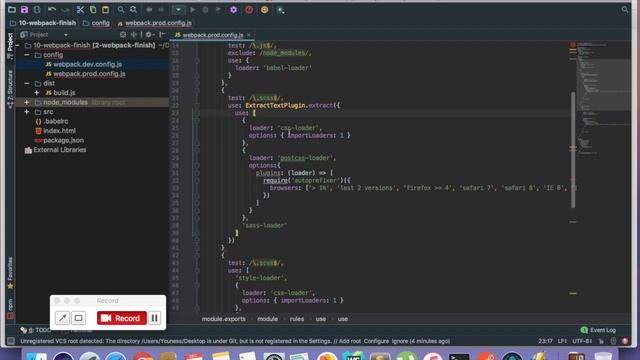
Task: Click webpack.prod.config.js breadcrumb in navigation bar
Action: 155,23
